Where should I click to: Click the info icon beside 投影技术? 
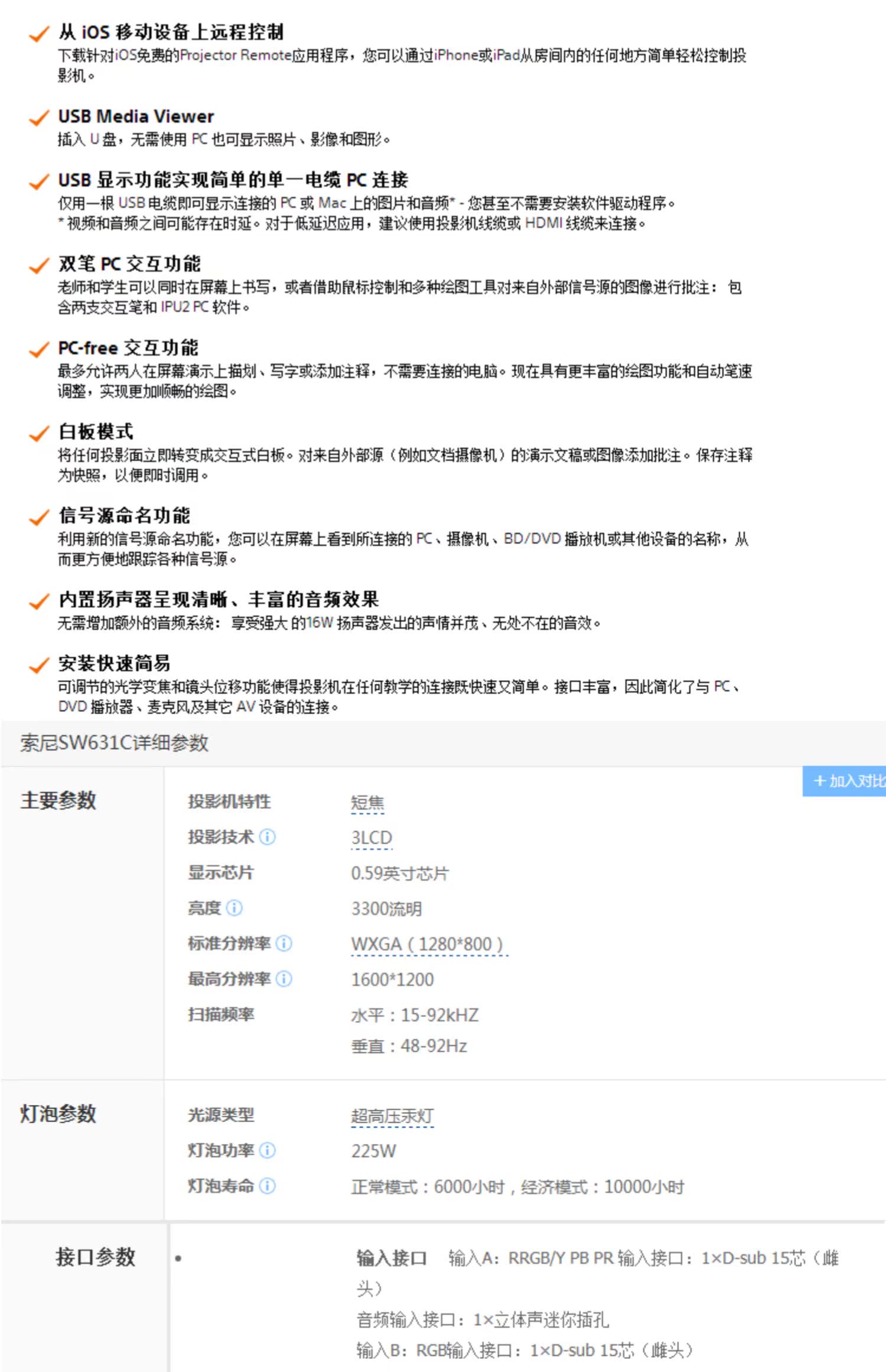[267, 837]
